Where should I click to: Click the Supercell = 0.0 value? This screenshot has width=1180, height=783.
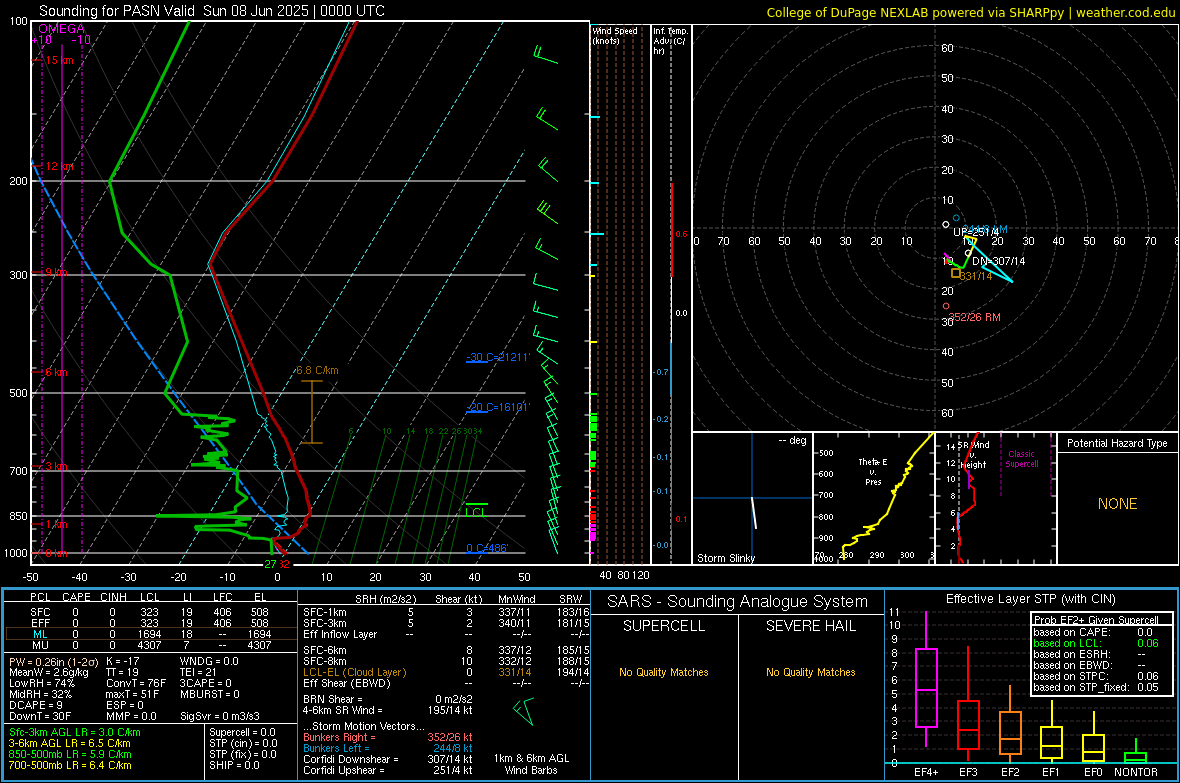click(242, 732)
